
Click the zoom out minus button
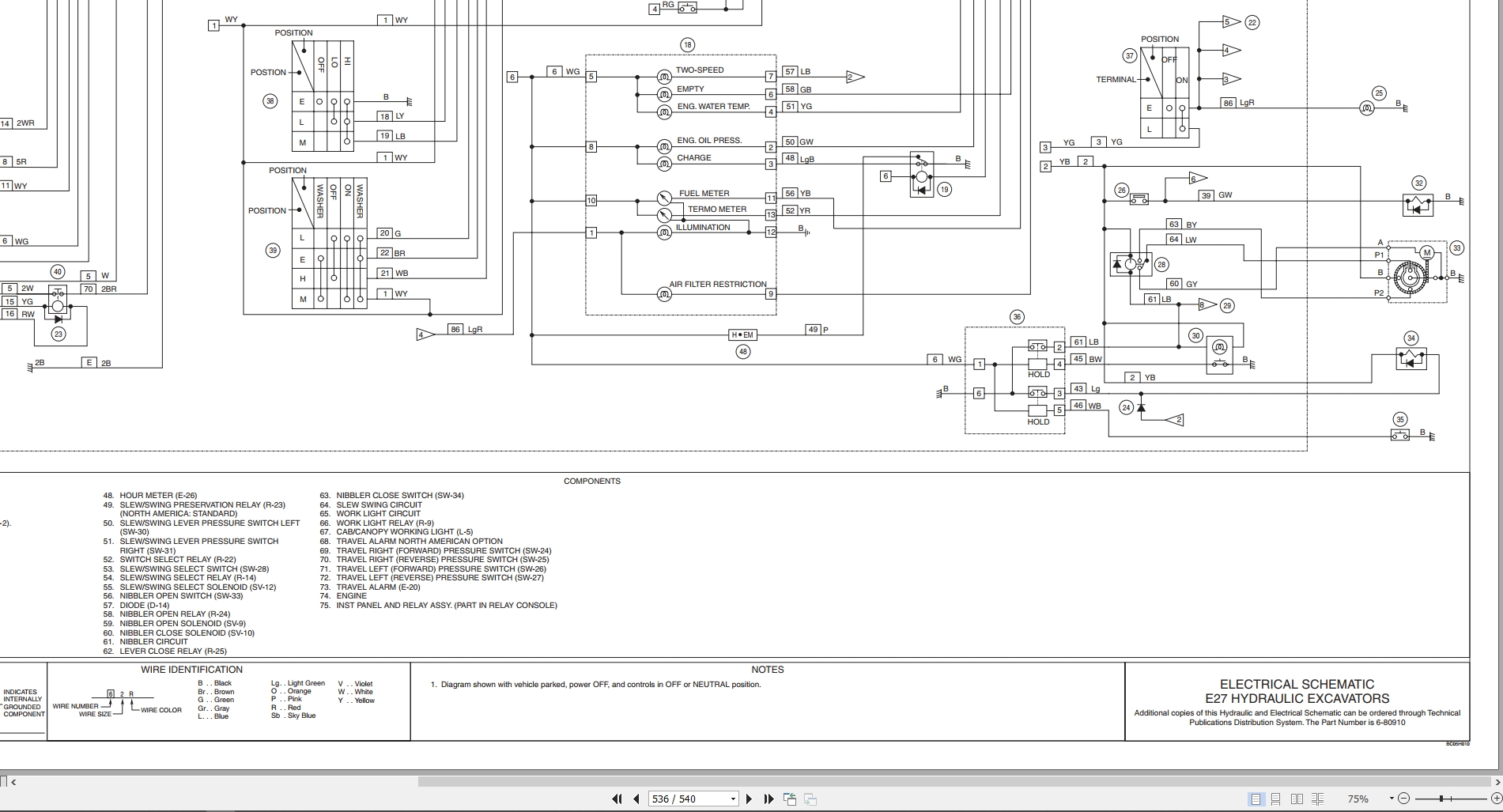pos(1403,799)
